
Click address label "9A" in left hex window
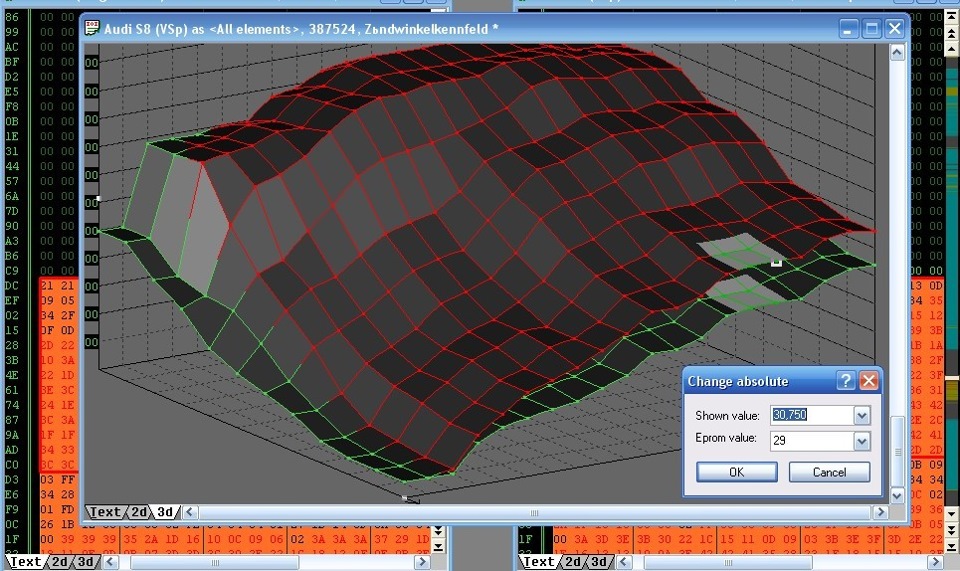tap(12, 435)
